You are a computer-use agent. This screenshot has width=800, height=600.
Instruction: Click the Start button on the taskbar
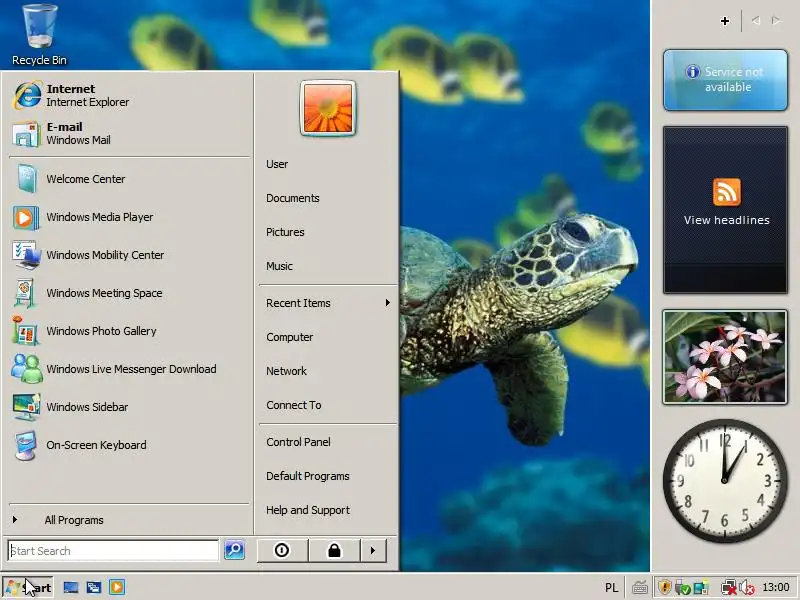[x=28, y=588]
